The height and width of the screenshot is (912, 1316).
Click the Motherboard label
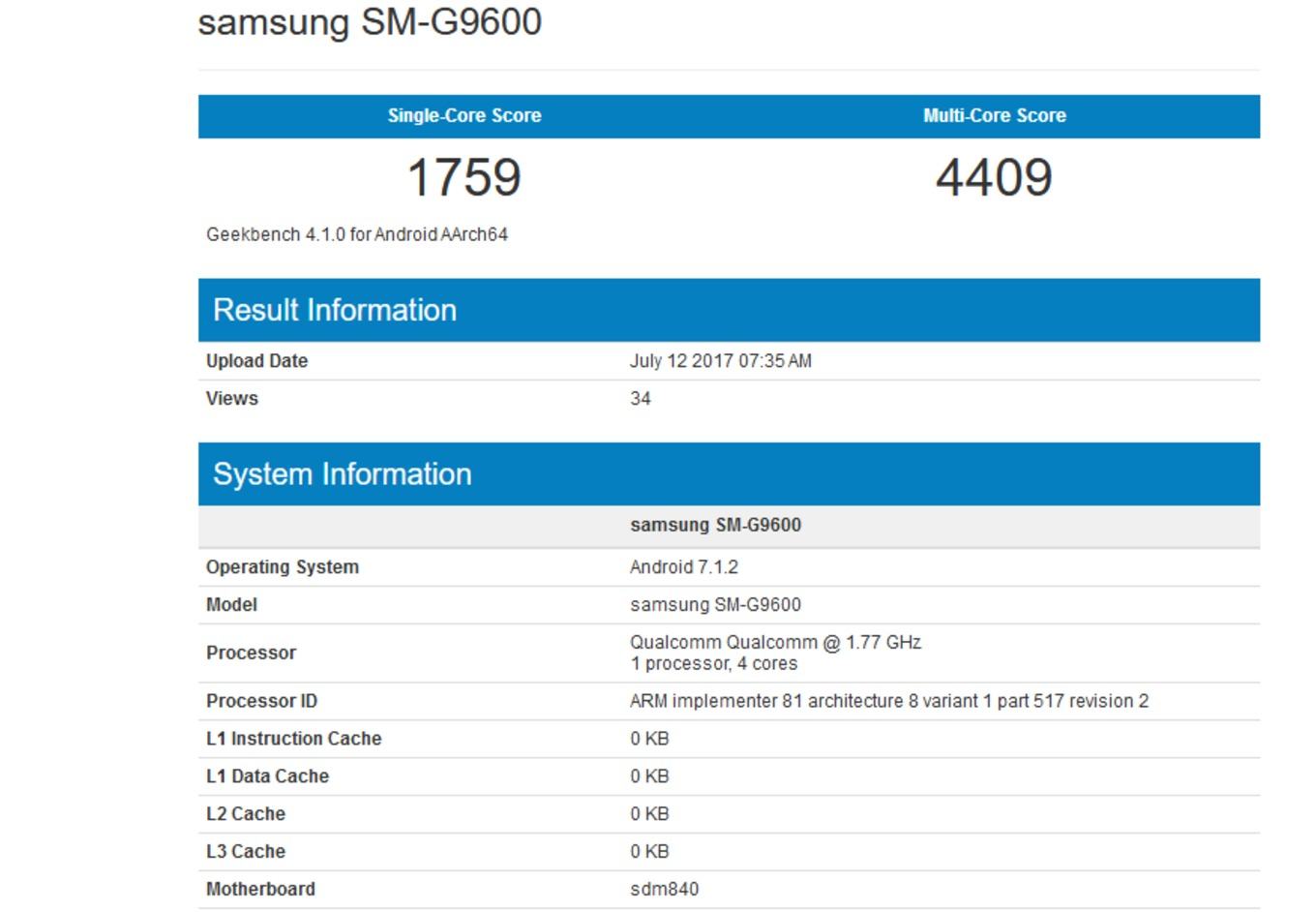[260, 890]
